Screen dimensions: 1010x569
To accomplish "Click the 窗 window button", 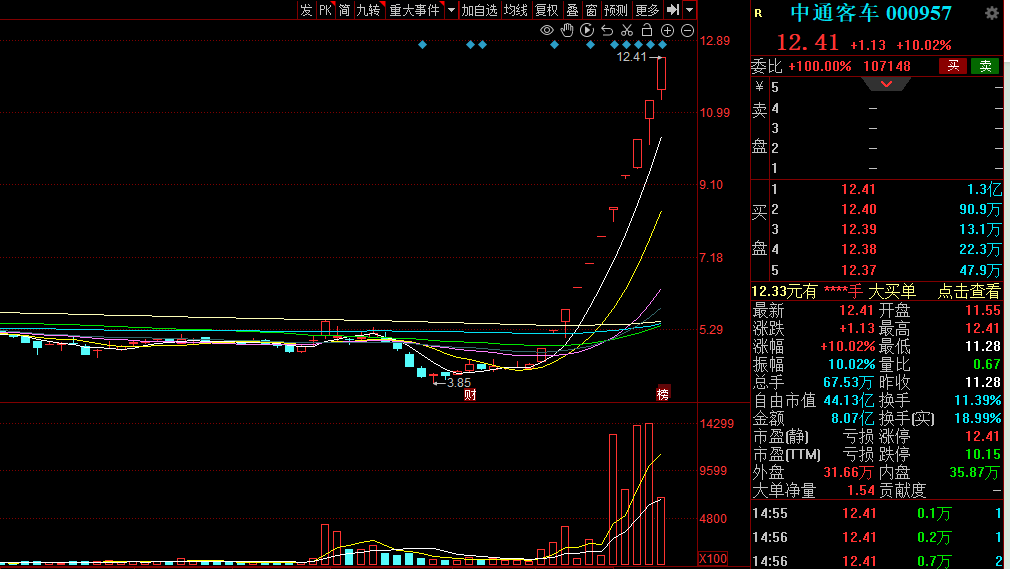I will (x=591, y=10).
